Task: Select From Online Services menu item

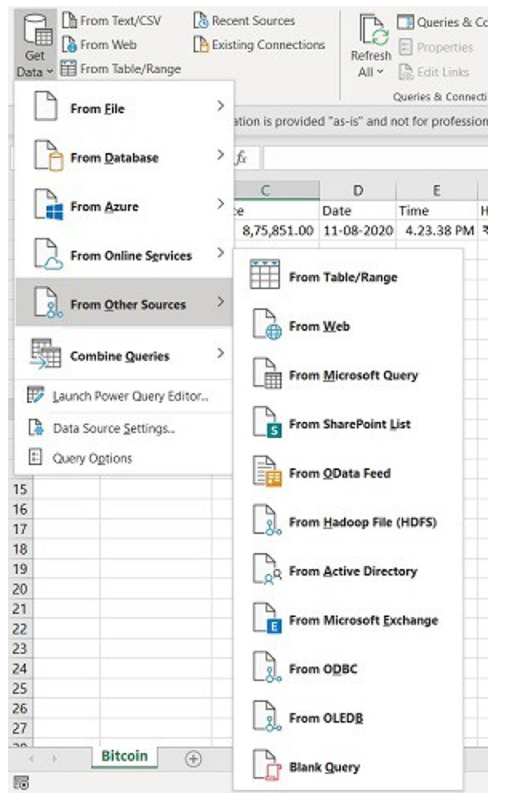Action: tap(124, 255)
